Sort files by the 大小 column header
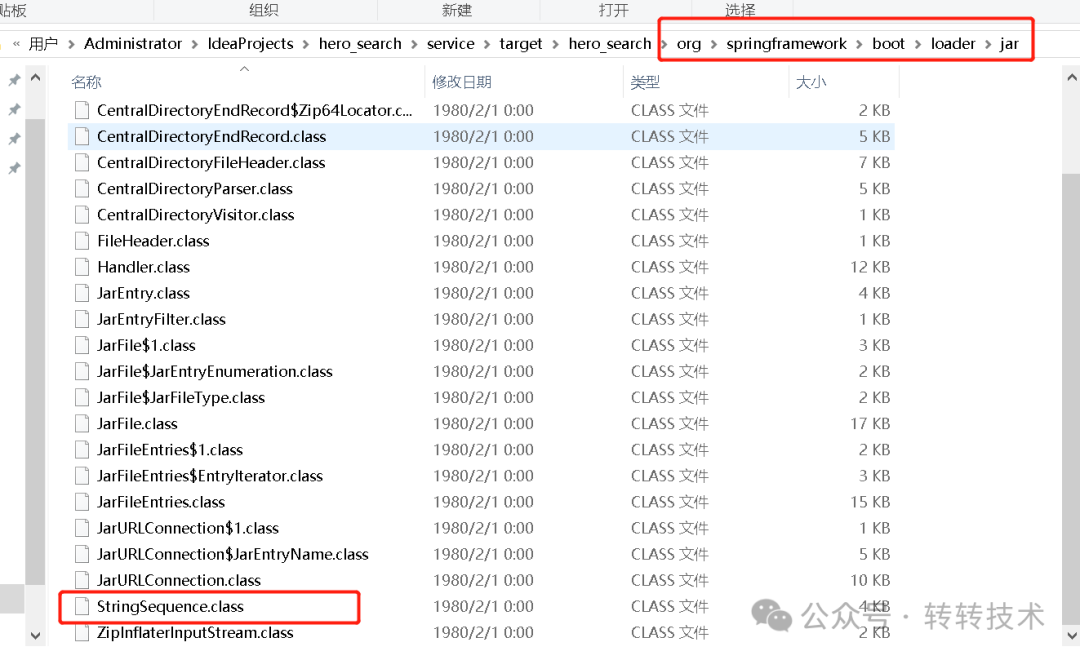Viewport: 1080px width, 660px height. pos(811,83)
